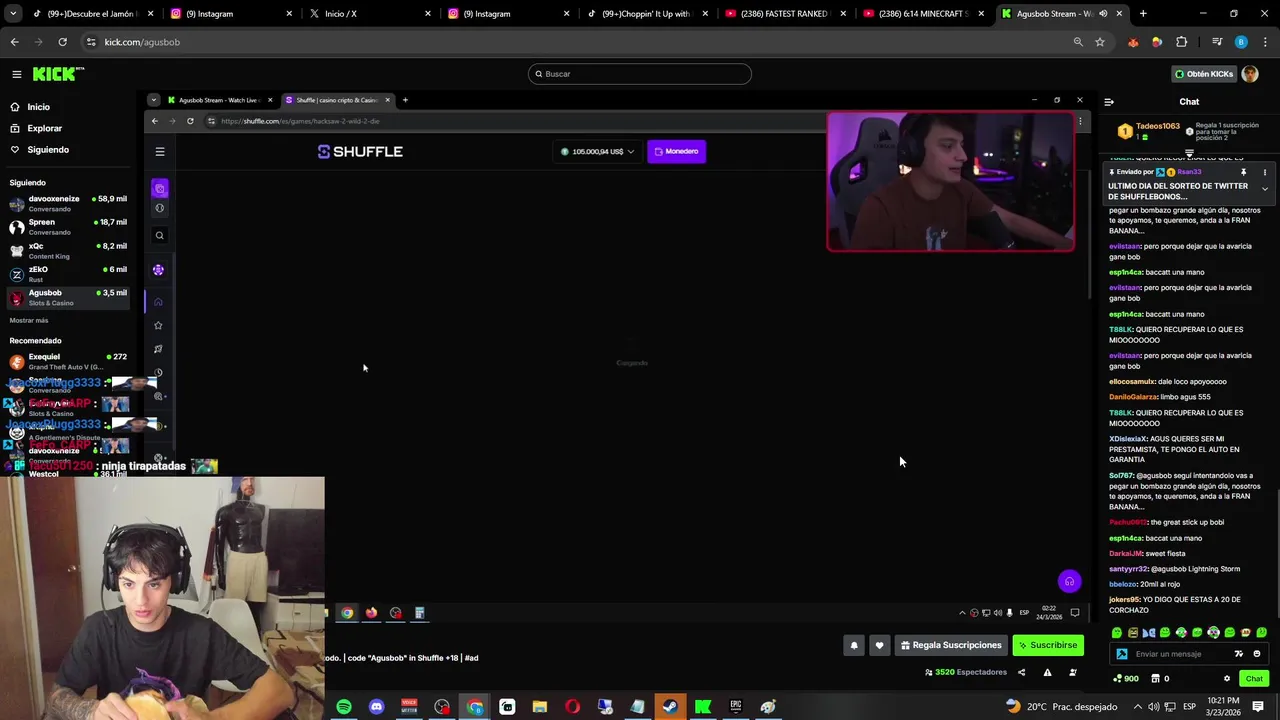The width and height of the screenshot is (1280, 720).
Task: Click Obtén KICKs button
Action: tap(1204, 74)
